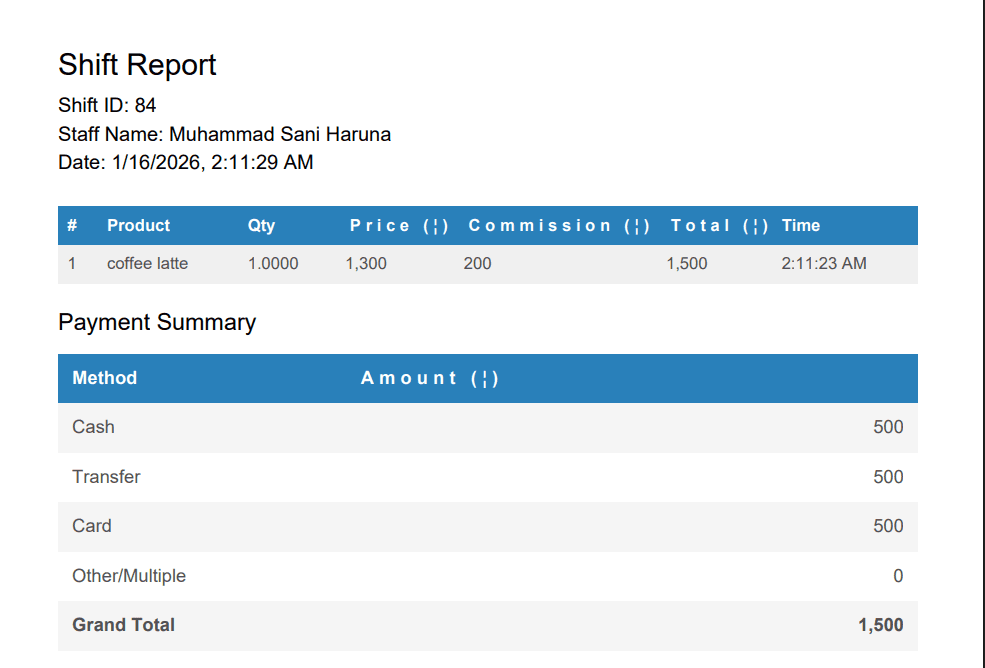The height and width of the screenshot is (668, 985).
Task: Select the Shift ID: 84 line
Action: coord(107,105)
